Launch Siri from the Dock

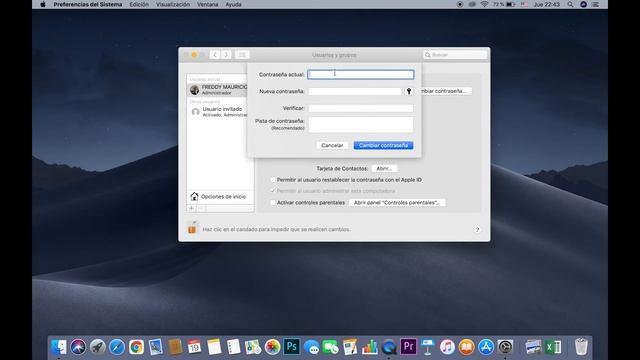pos(78,347)
